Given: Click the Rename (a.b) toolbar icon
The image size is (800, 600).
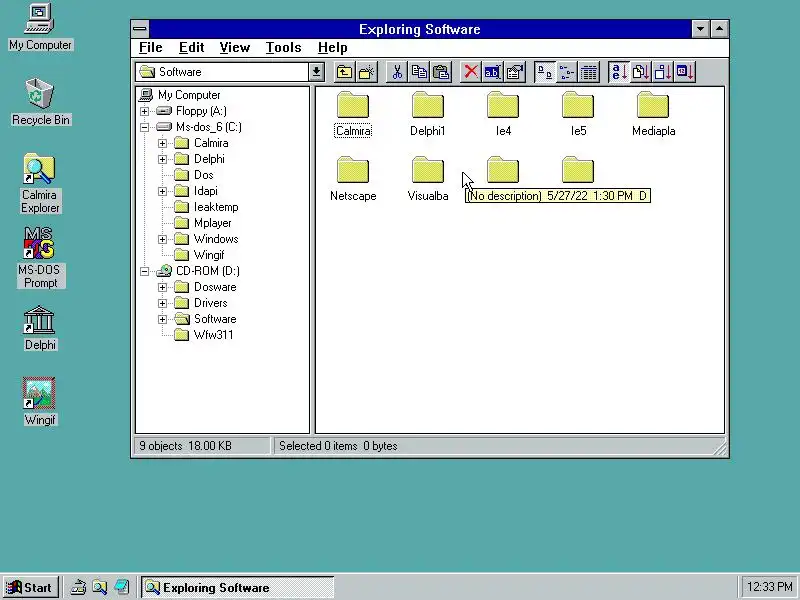Looking at the screenshot, I should pos(492,72).
